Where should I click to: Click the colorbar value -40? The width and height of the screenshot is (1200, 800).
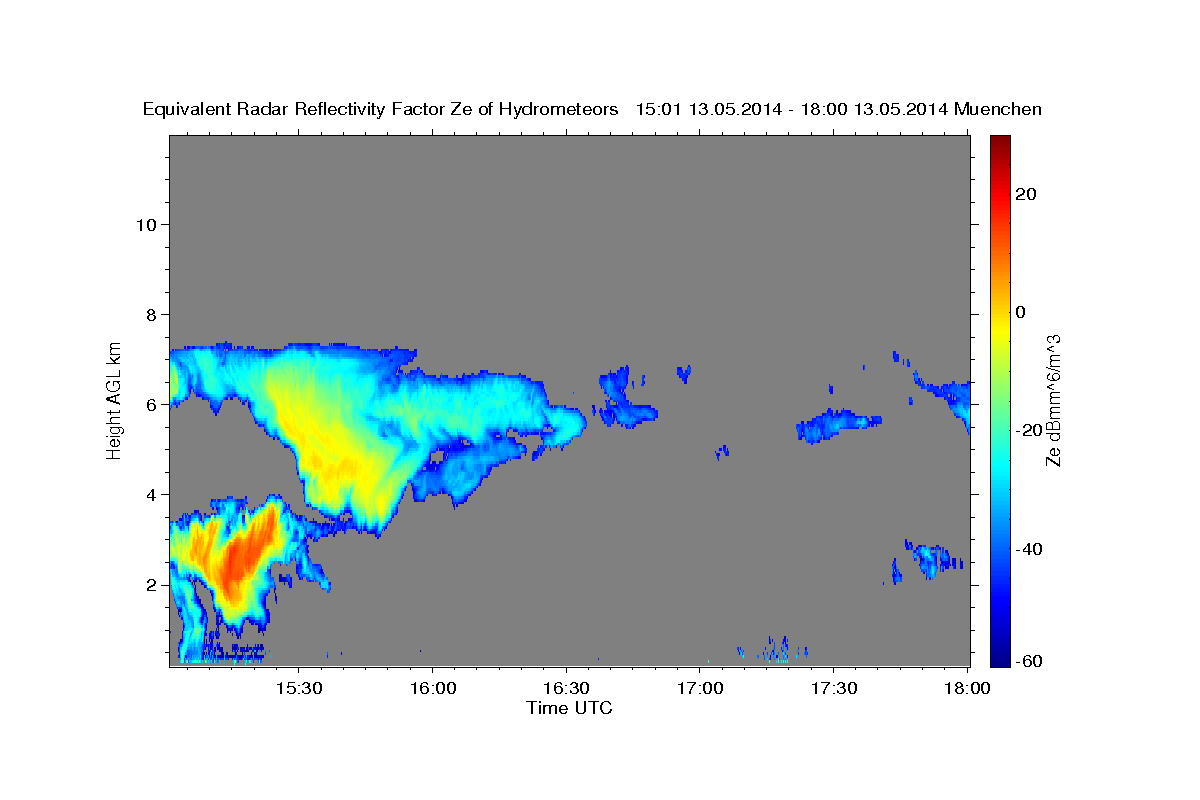(1028, 549)
